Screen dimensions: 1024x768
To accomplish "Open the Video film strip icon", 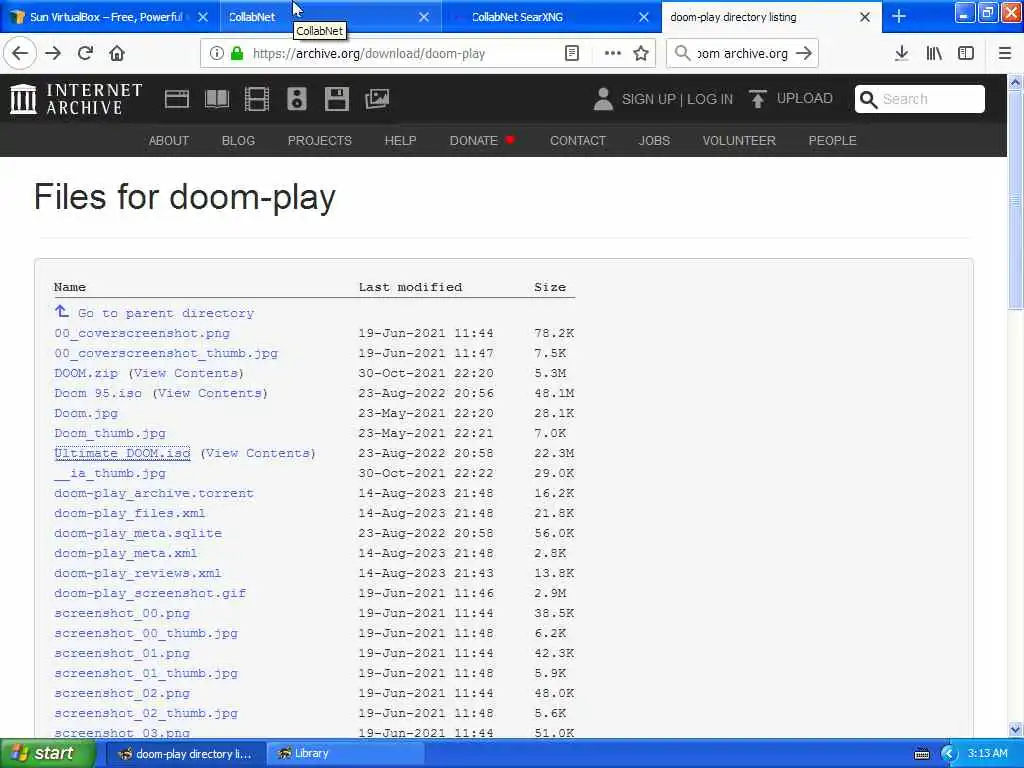I will (257, 99).
